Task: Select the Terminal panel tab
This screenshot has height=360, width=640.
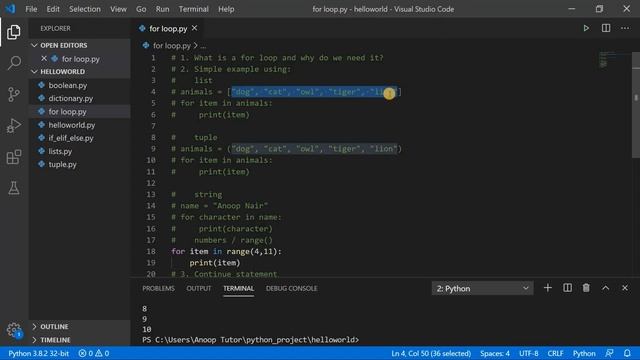Action: (238, 288)
